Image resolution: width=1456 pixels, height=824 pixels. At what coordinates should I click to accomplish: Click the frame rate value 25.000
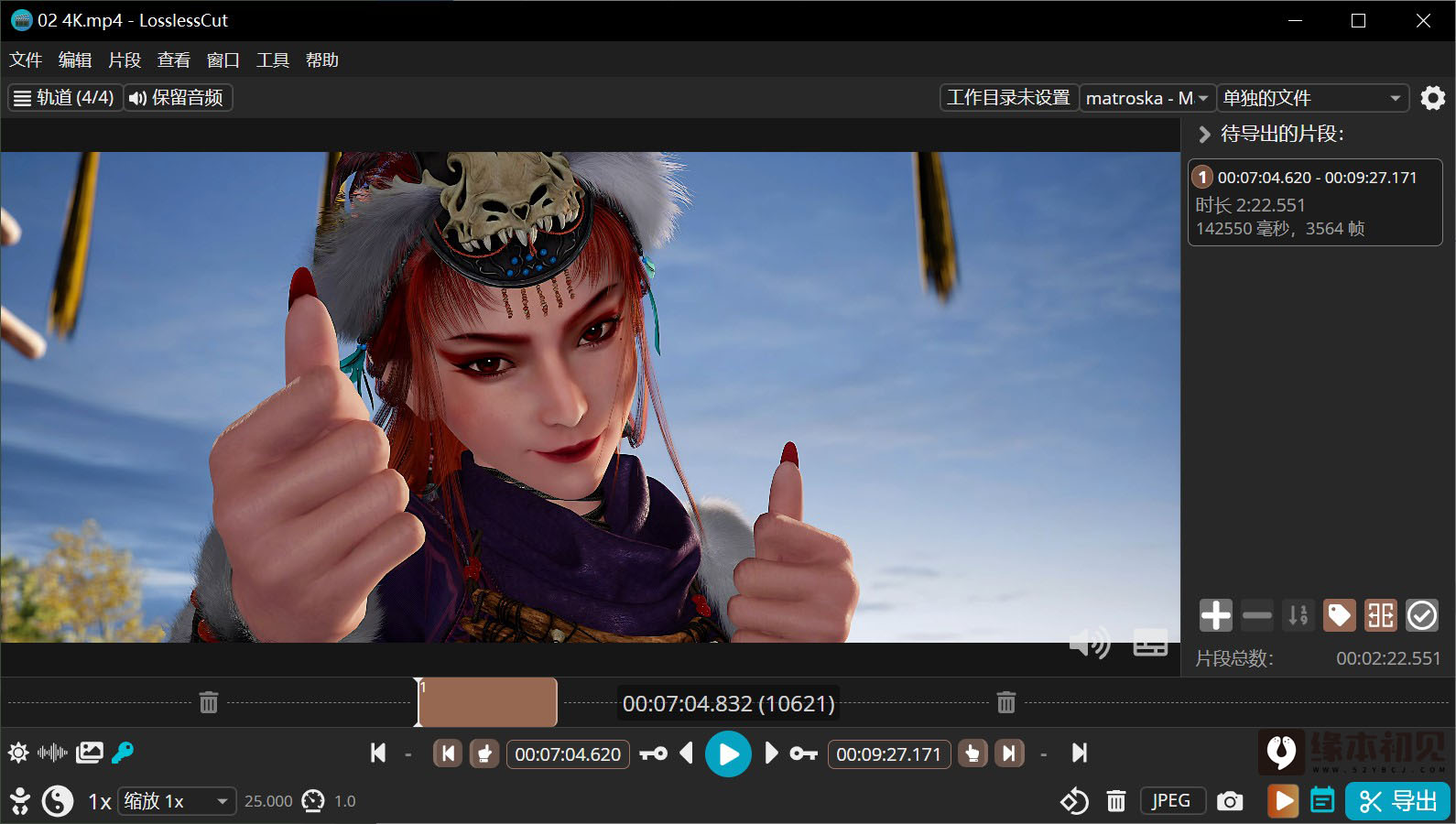pos(268,801)
